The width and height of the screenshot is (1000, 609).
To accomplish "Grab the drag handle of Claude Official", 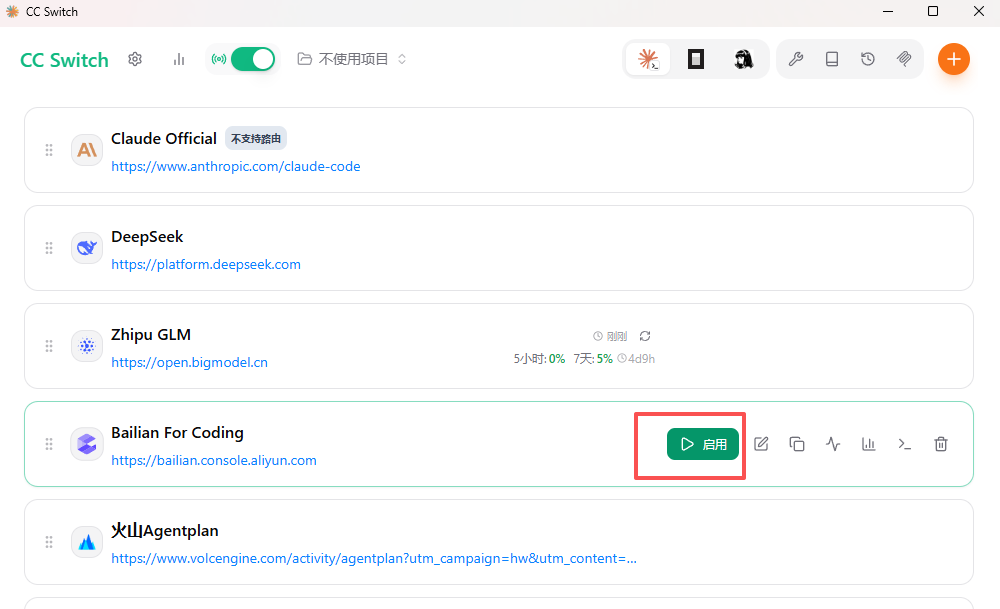I will coord(49,150).
